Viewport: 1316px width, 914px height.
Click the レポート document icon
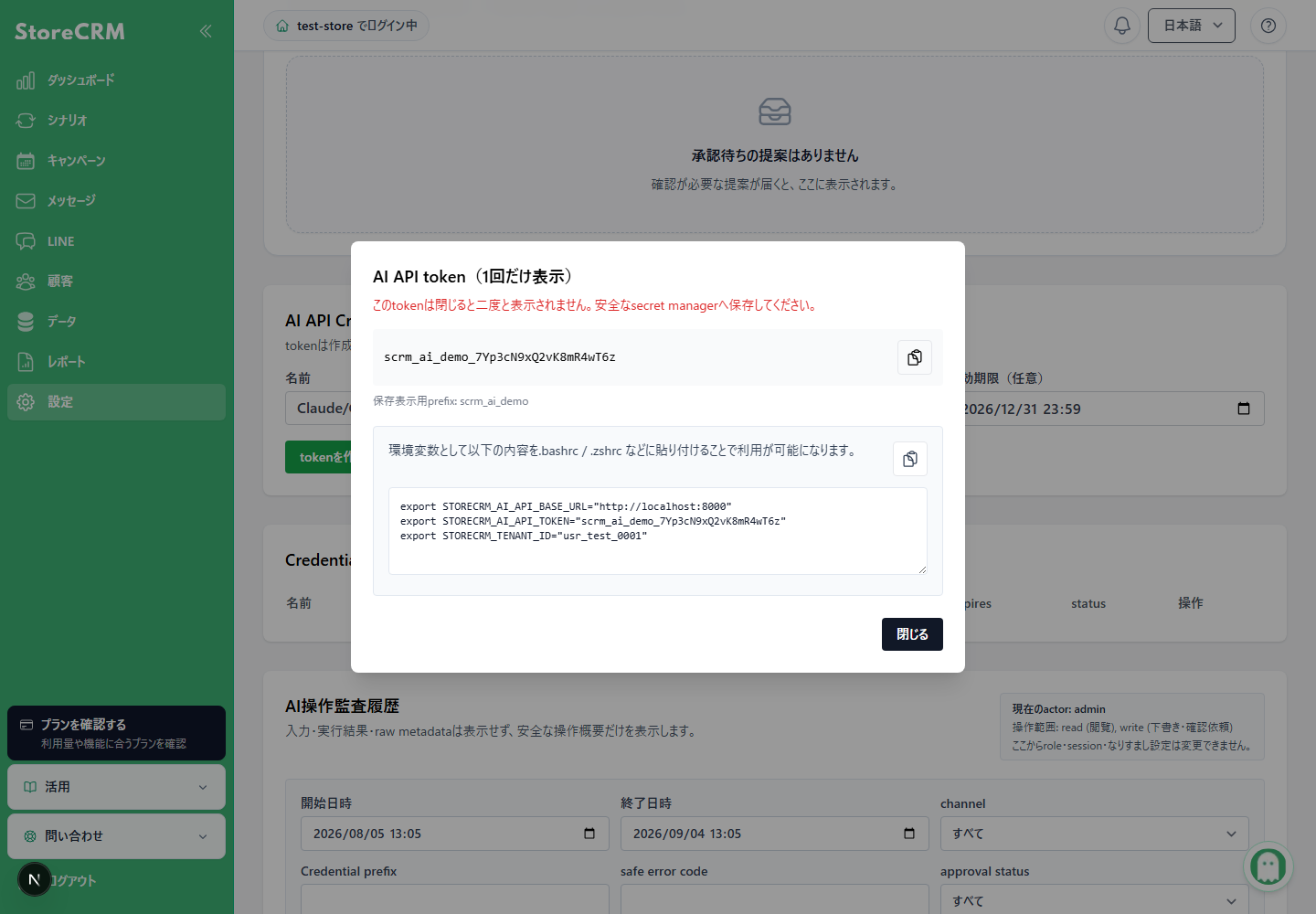[x=26, y=362]
